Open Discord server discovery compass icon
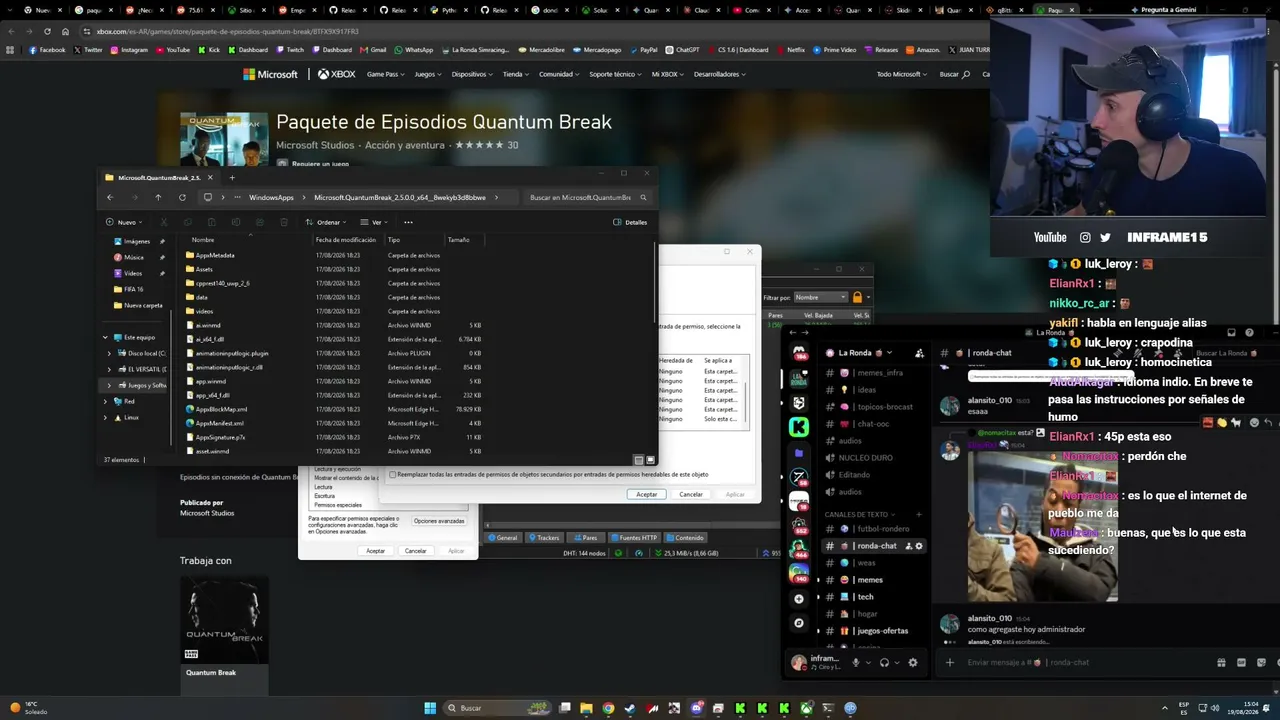Image resolution: width=1280 pixels, height=720 pixels. [x=799, y=623]
